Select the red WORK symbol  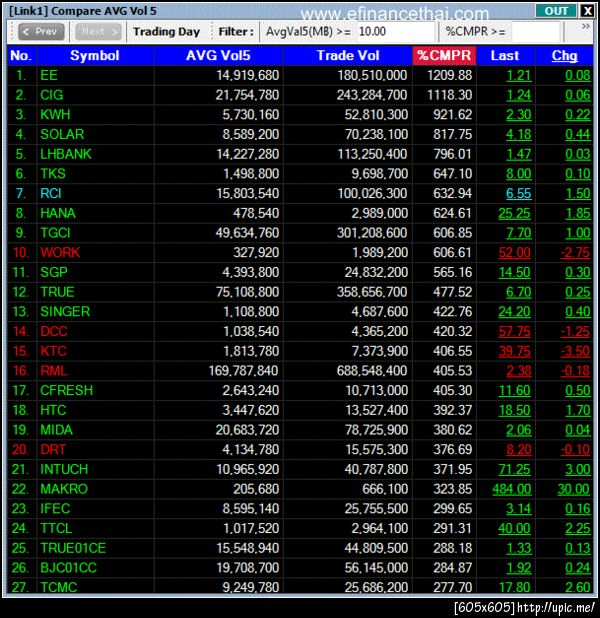click(60, 253)
